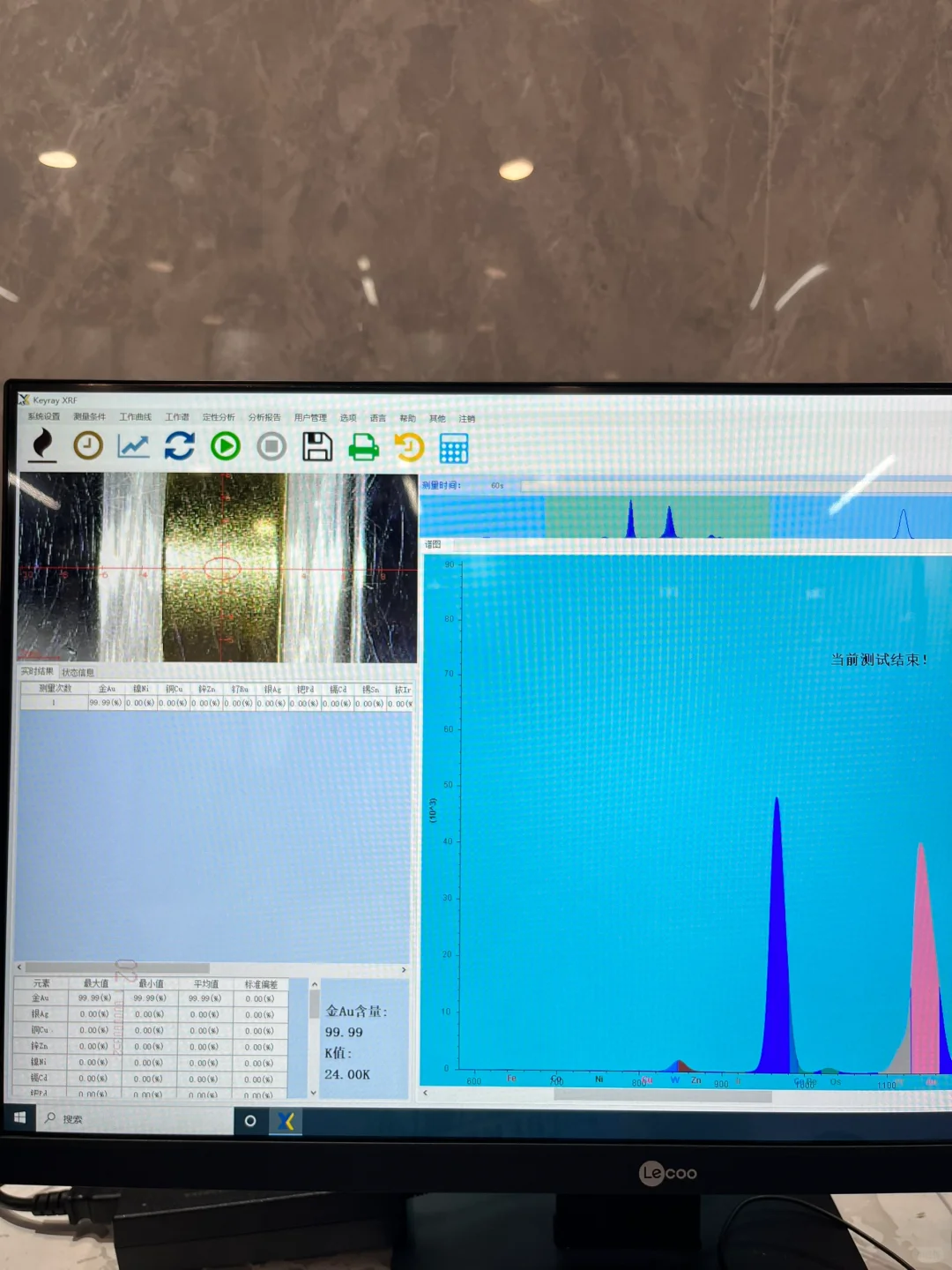Click the results table left scroll arrow
Viewport: 952px width, 1270px height.
[19, 967]
